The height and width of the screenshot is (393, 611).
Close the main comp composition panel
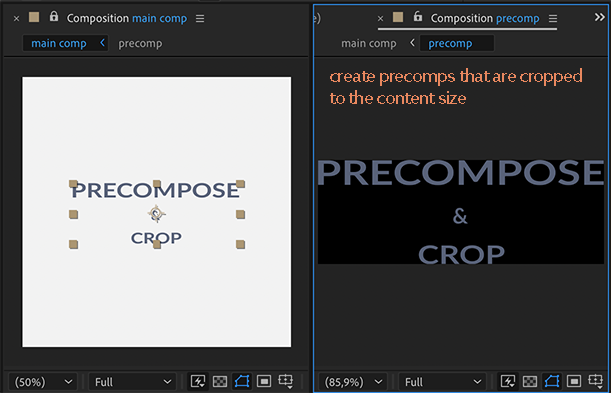[16, 18]
